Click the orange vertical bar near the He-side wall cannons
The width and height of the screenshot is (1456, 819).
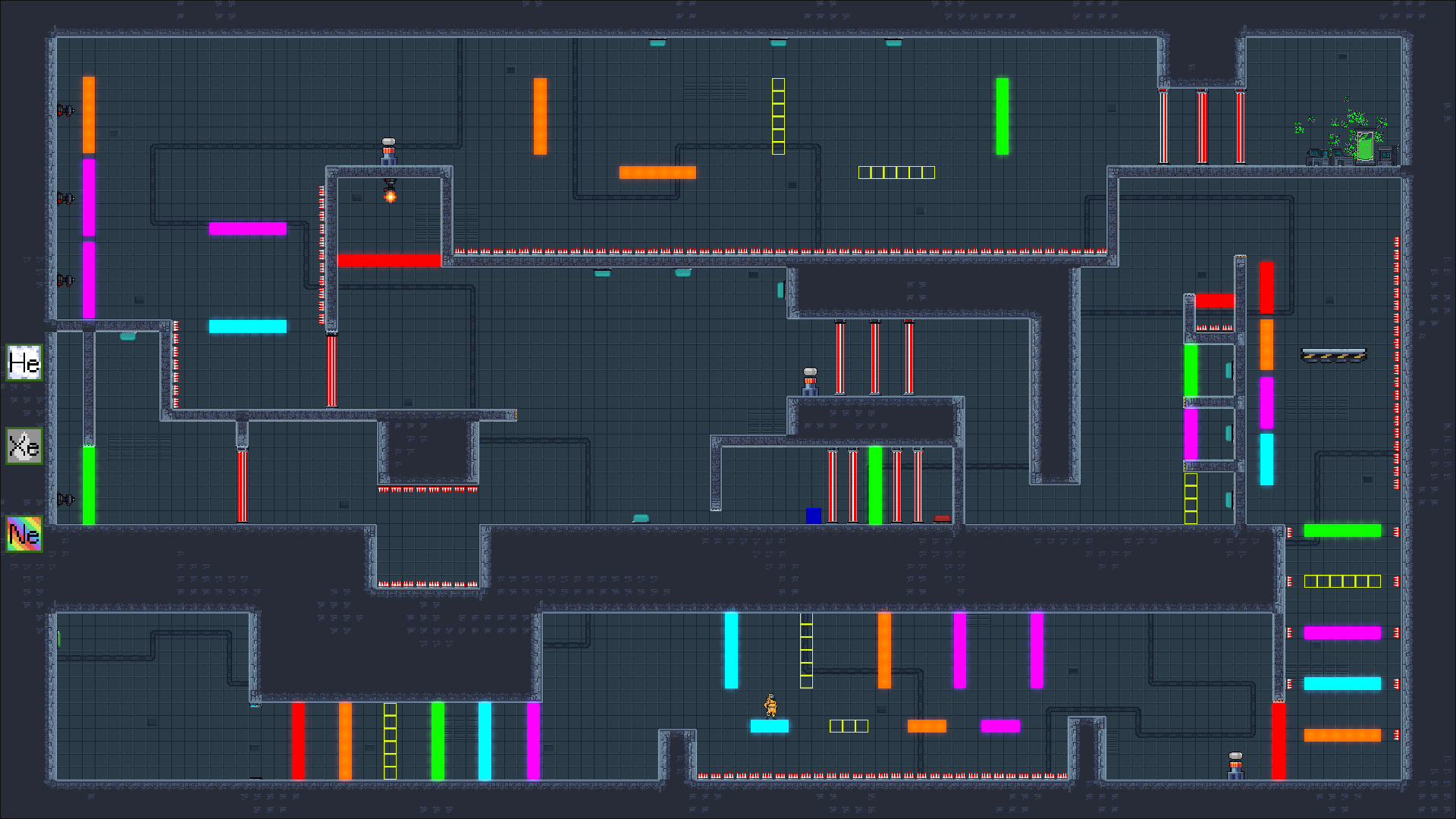89,115
